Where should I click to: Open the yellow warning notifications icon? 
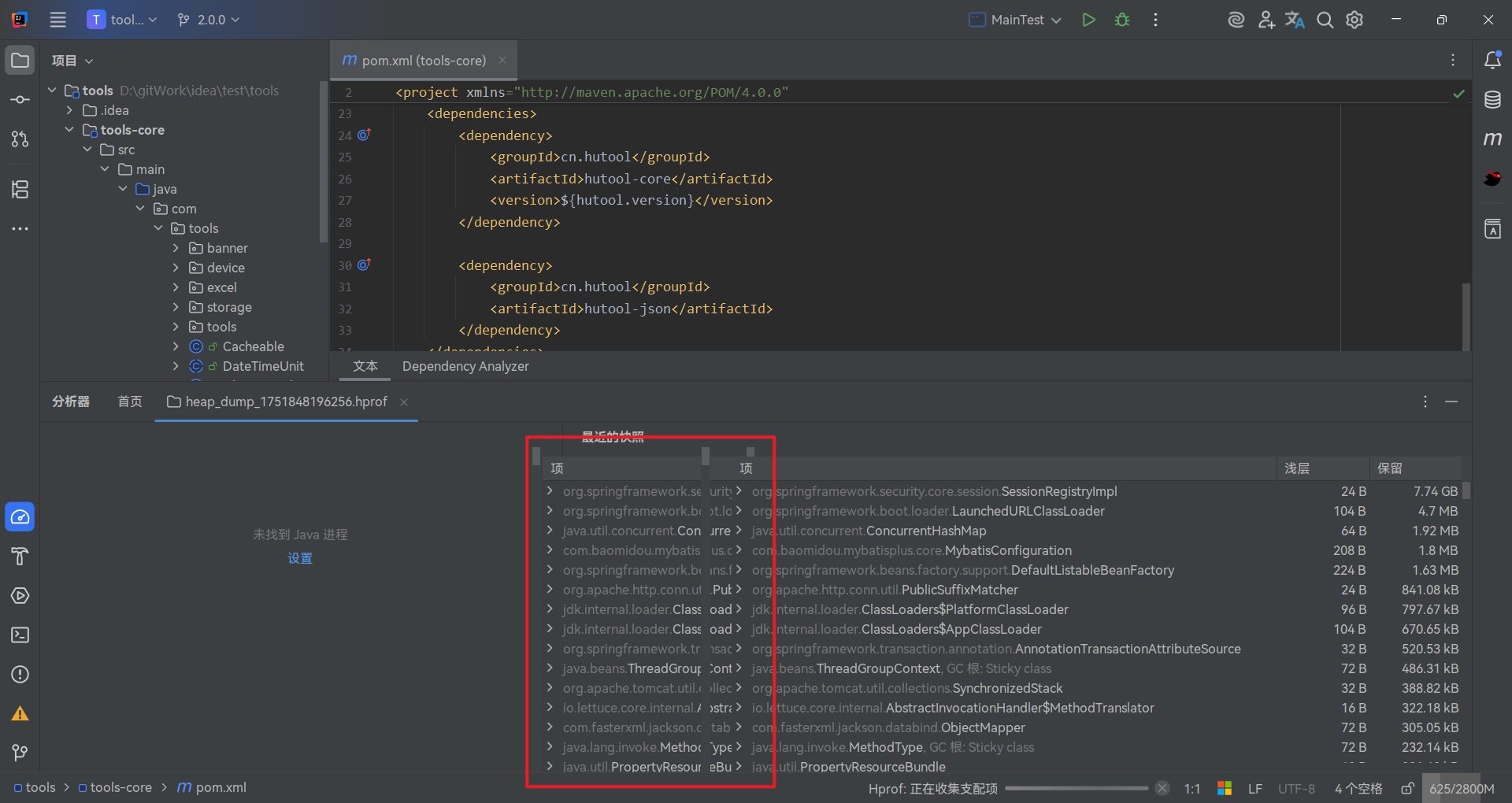pyautogui.click(x=20, y=714)
